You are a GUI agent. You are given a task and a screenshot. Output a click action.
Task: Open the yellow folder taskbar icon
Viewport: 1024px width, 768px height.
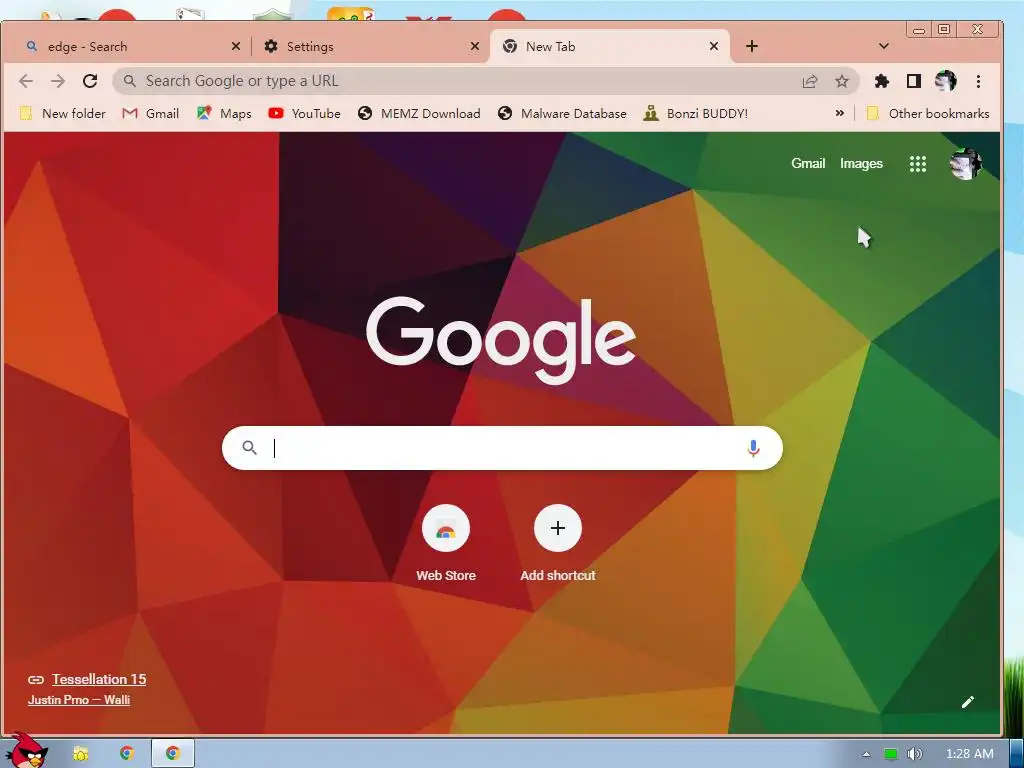point(81,754)
